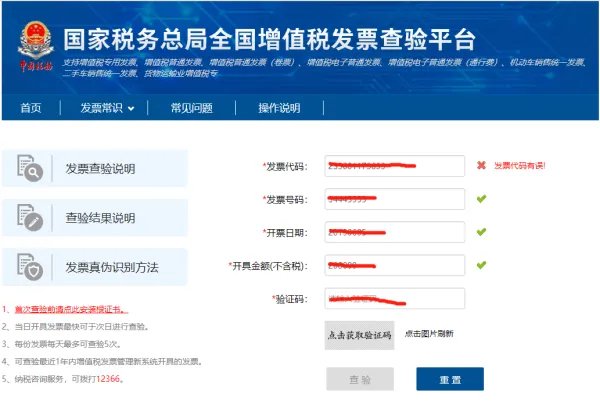Focus the 验证码 input field
This screenshot has height=415, width=600.
[395, 298]
